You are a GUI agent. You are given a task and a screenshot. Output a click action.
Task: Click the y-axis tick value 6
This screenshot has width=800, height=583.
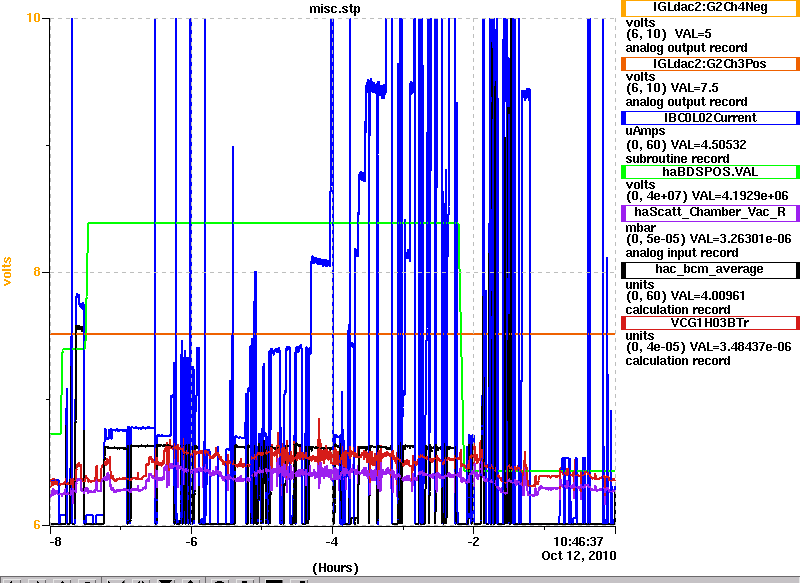coord(37,524)
